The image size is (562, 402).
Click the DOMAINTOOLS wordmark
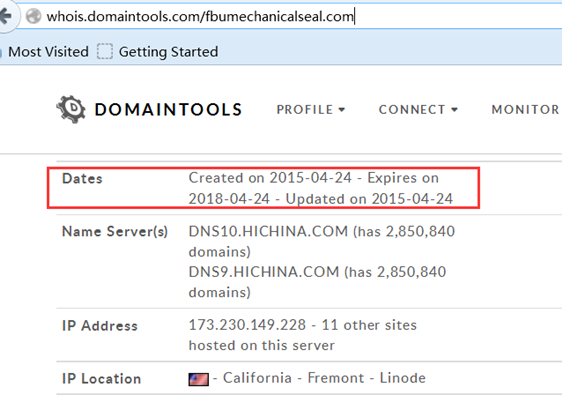[x=168, y=110]
